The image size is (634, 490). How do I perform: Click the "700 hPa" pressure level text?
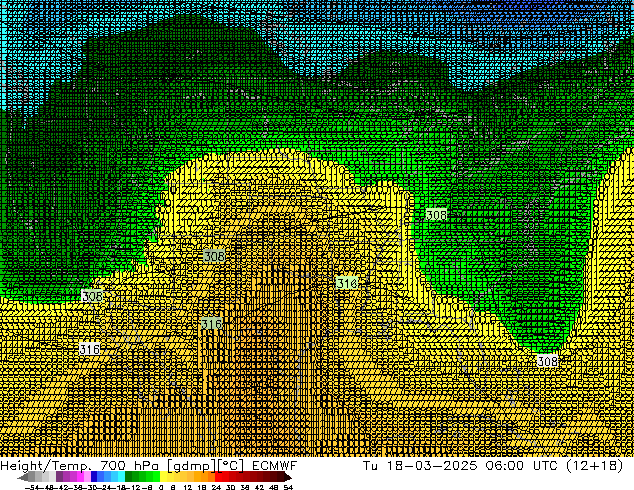pyautogui.click(x=129, y=466)
